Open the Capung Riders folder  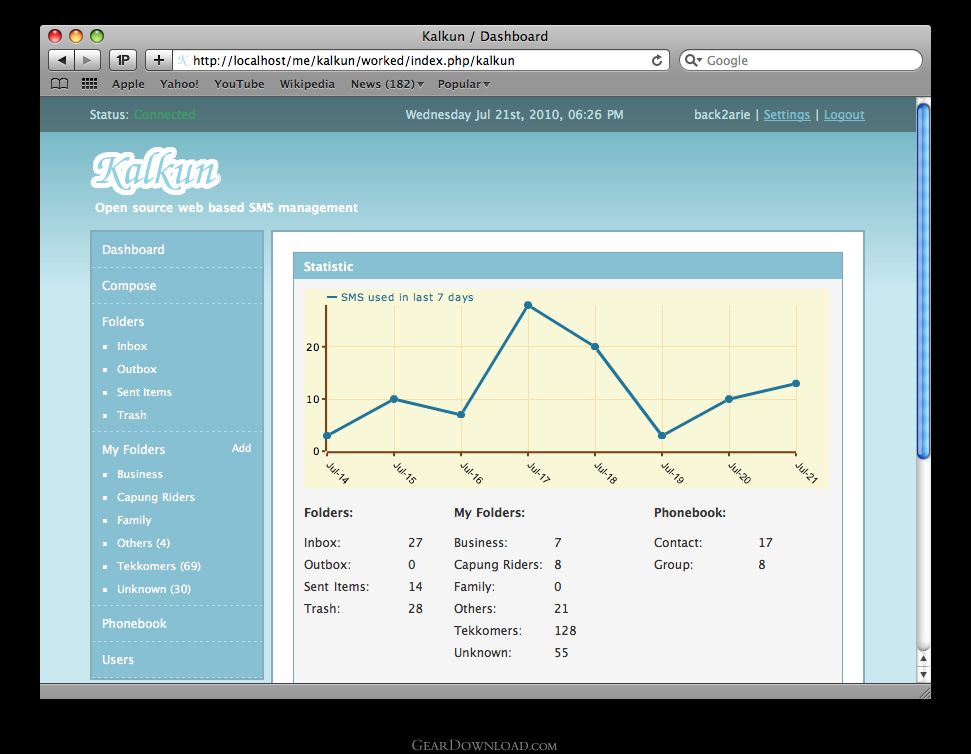click(156, 497)
